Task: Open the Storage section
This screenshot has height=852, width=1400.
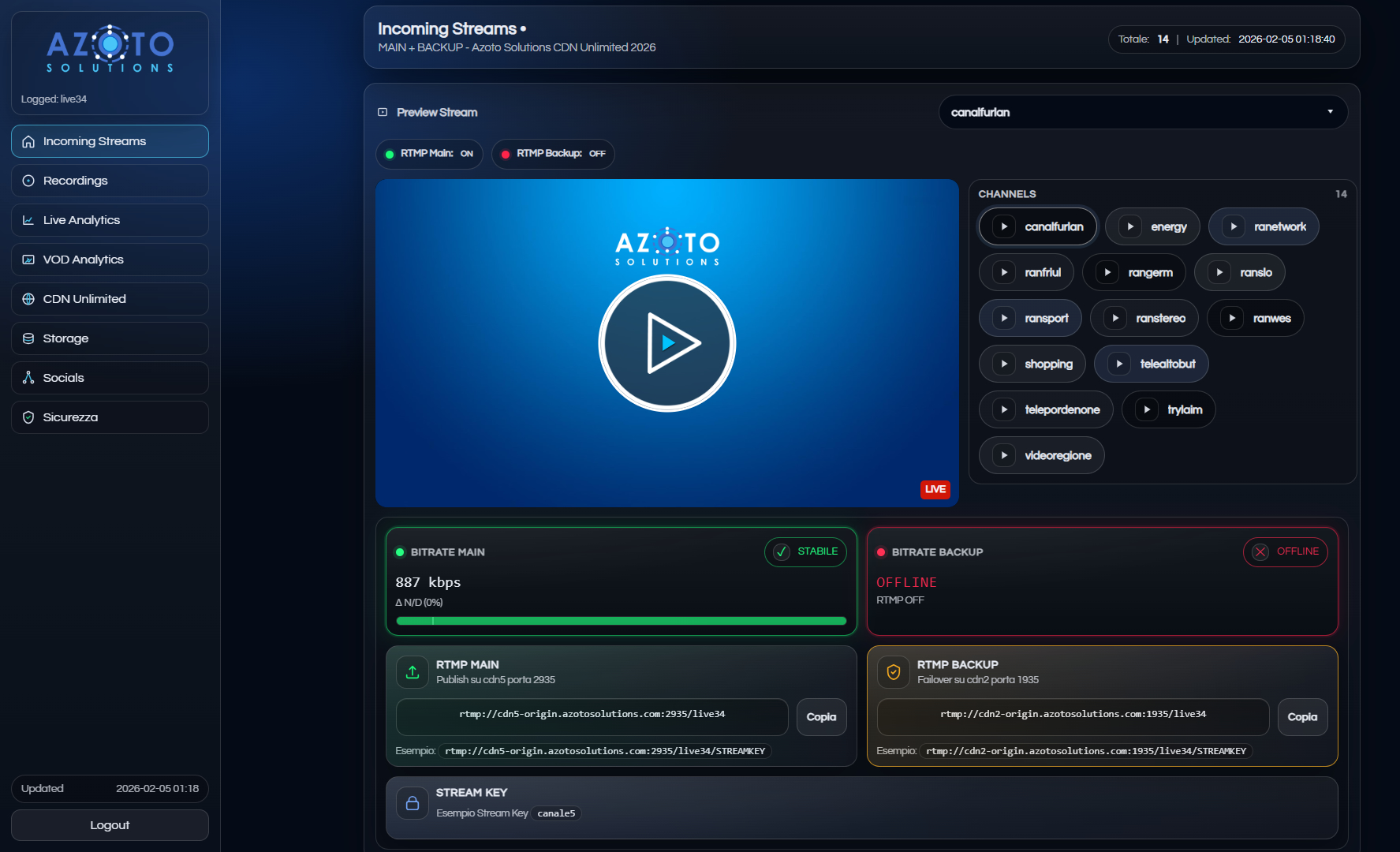Action: coord(110,338)
